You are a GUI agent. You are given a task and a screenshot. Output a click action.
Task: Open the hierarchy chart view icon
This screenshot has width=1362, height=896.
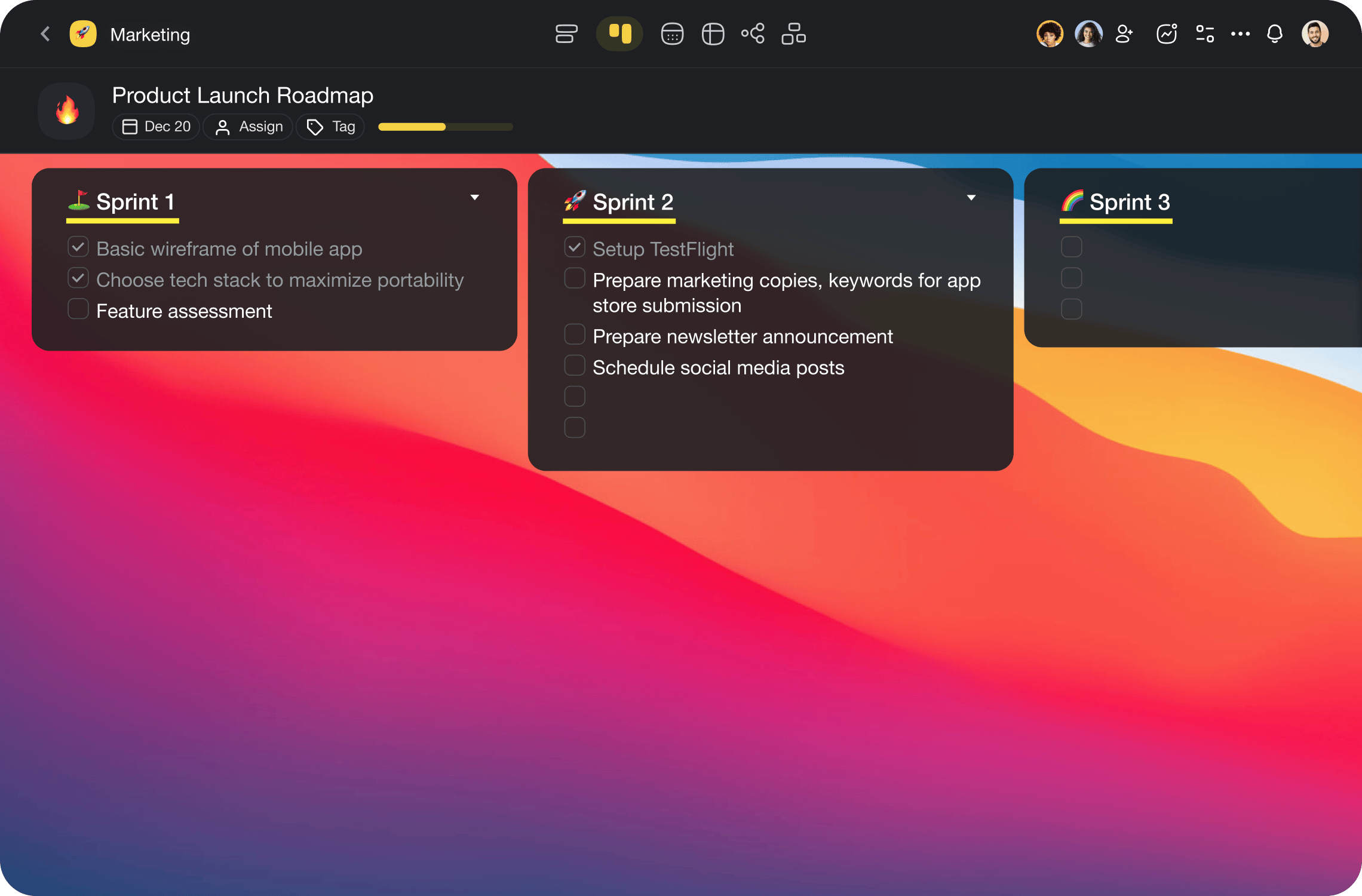(x=793, y=34)
